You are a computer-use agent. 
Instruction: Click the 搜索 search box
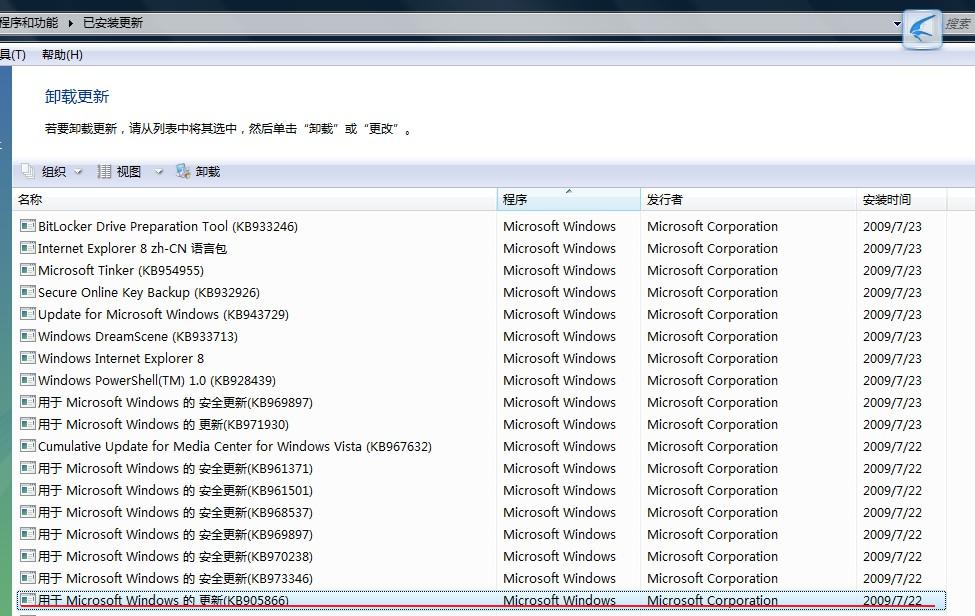[959, 24]
